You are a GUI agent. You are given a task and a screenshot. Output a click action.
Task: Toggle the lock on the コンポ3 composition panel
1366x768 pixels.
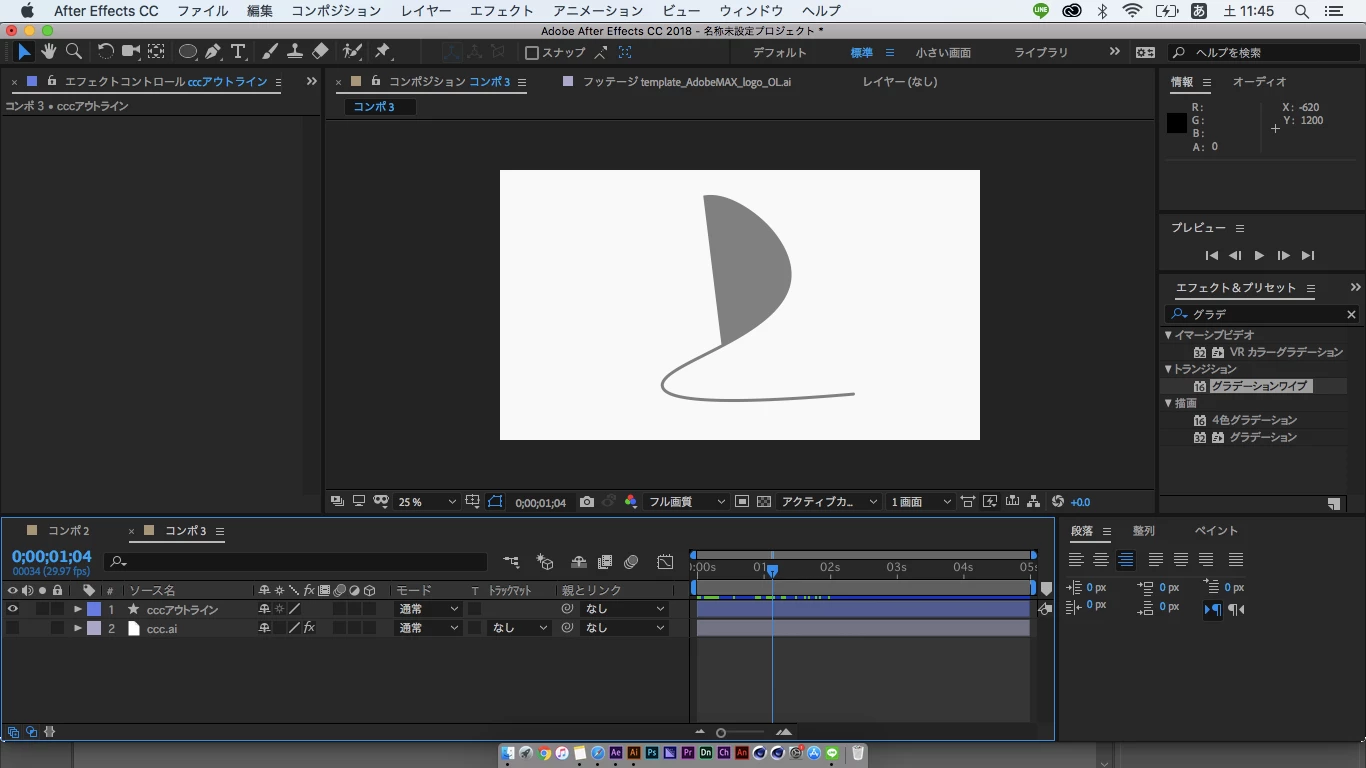(376, 82)
